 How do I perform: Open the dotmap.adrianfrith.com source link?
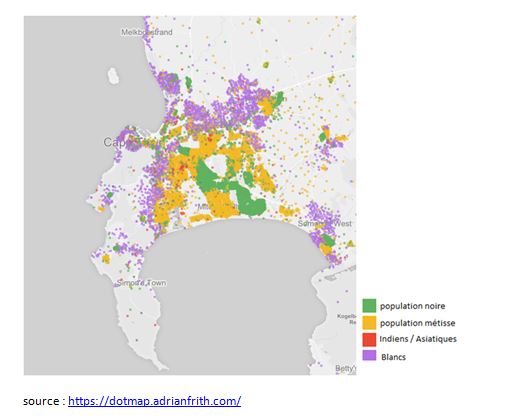point(154,401)
